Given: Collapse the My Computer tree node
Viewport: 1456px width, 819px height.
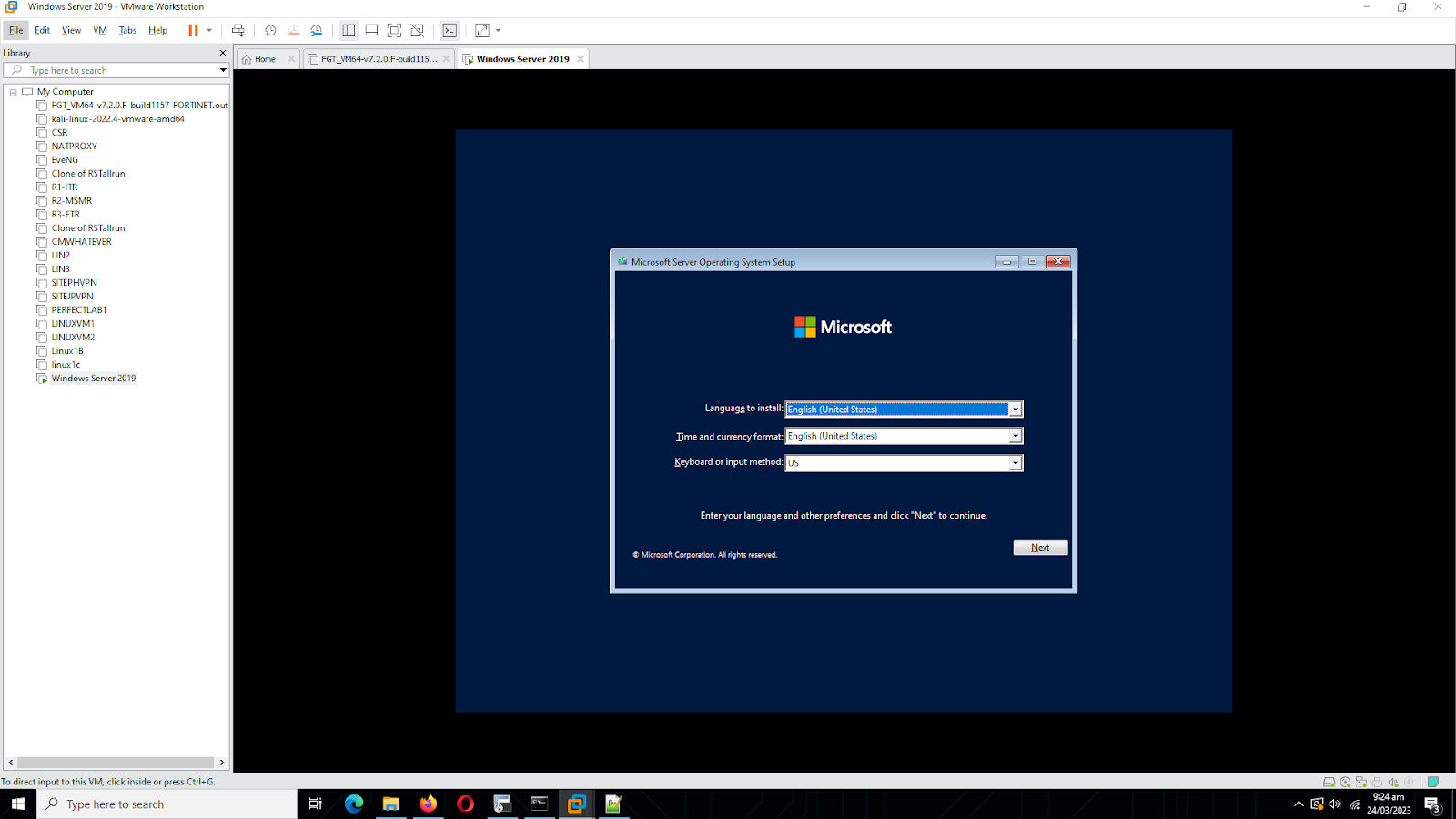Looking at the screenshot, I should click(x=14, y=92).
